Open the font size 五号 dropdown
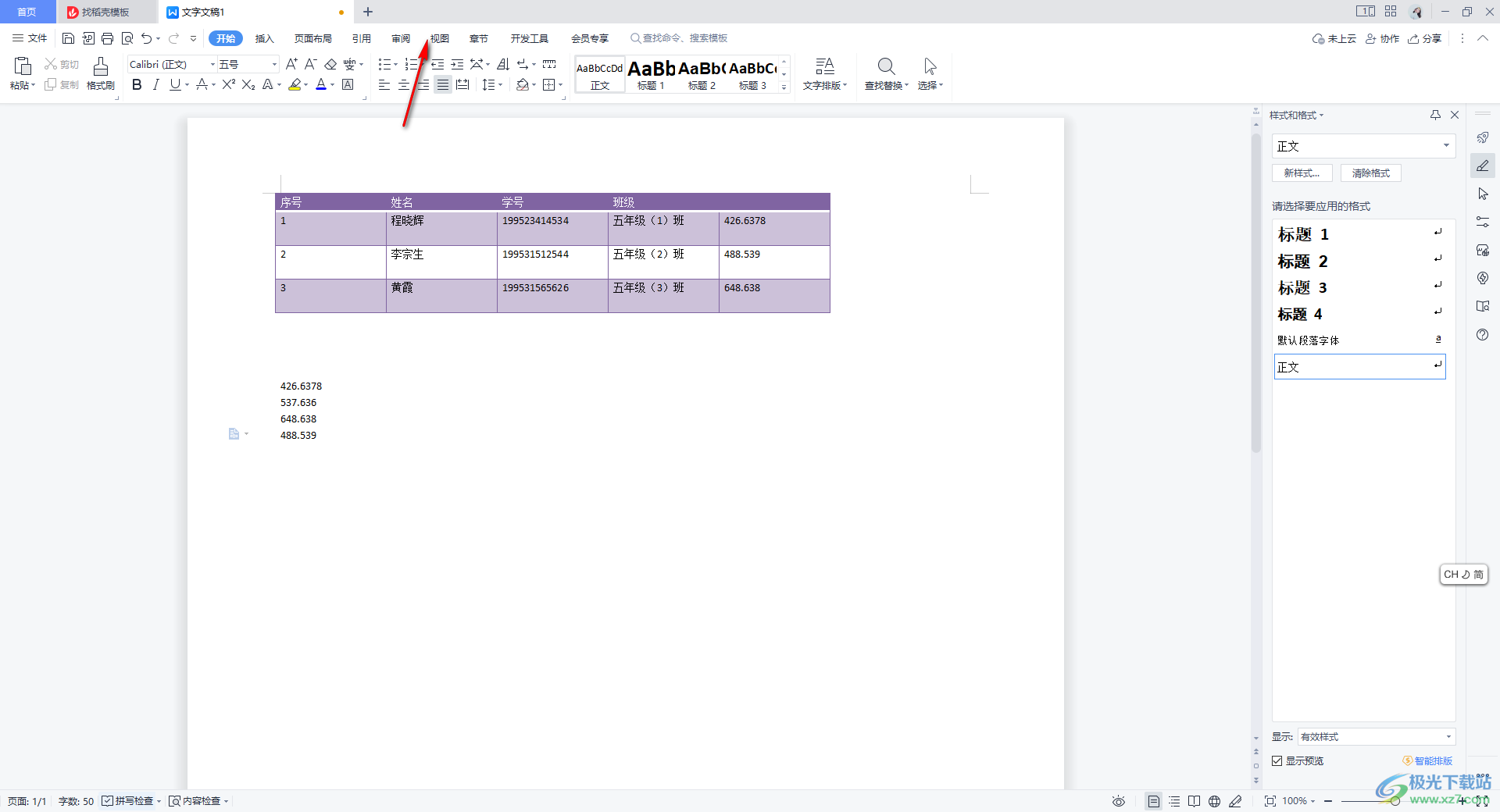Viewport: 1500px width, 812px height. (x=274, y=64)
